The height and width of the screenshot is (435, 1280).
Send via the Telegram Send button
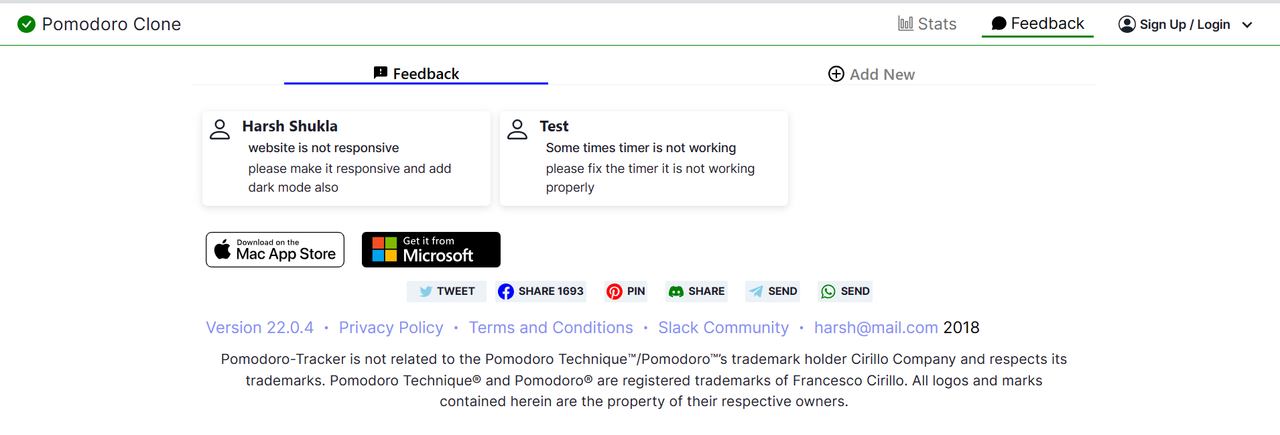point(773,291)
